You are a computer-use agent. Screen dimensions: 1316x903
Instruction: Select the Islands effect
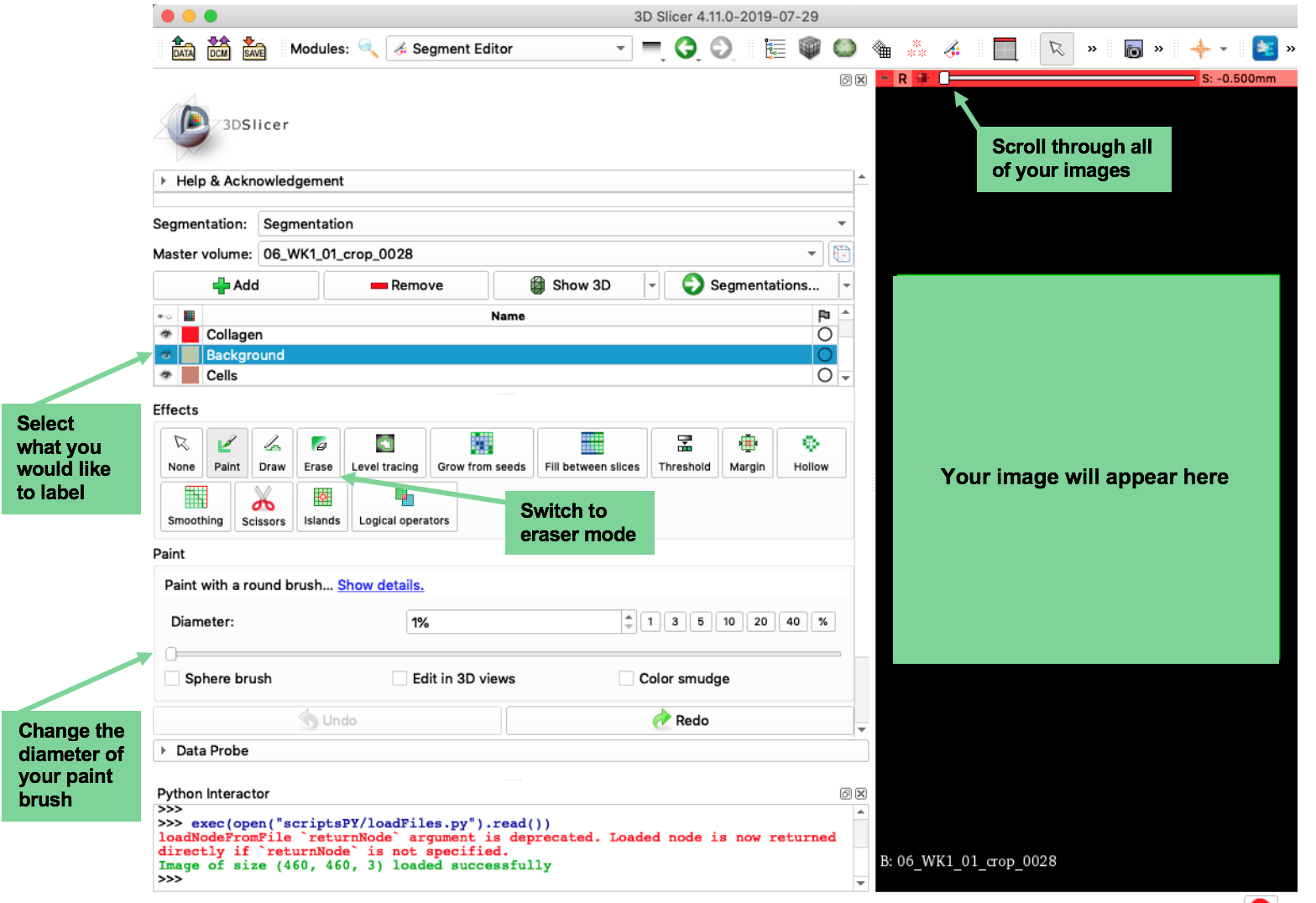pyautogui.click(x=322, y=506)
